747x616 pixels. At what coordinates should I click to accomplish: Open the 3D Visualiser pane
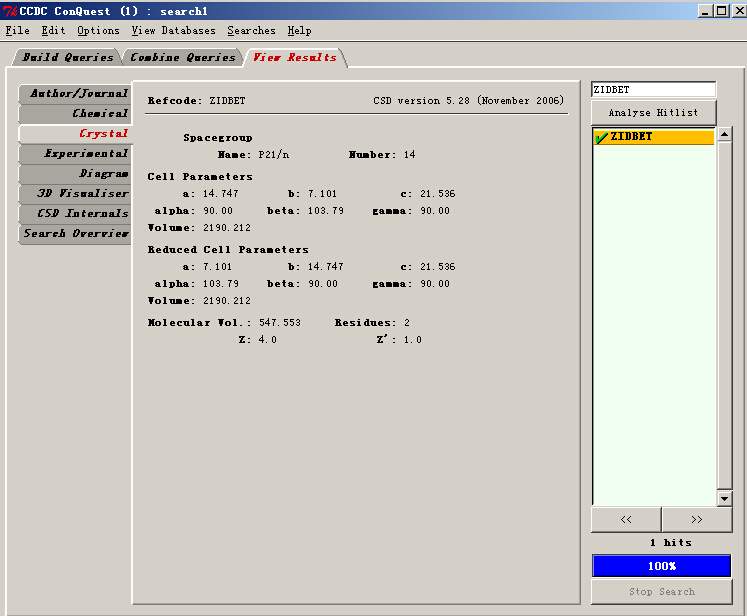(82, 193)
